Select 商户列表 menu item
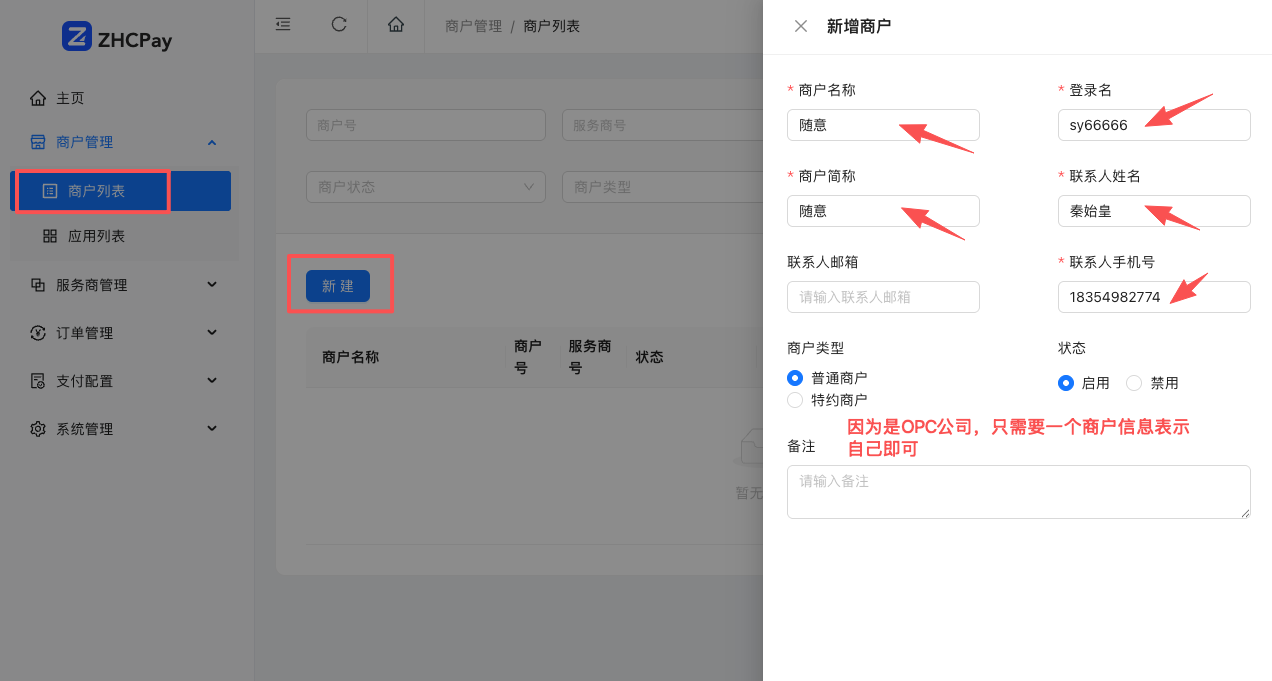 [x=121, y=191]
